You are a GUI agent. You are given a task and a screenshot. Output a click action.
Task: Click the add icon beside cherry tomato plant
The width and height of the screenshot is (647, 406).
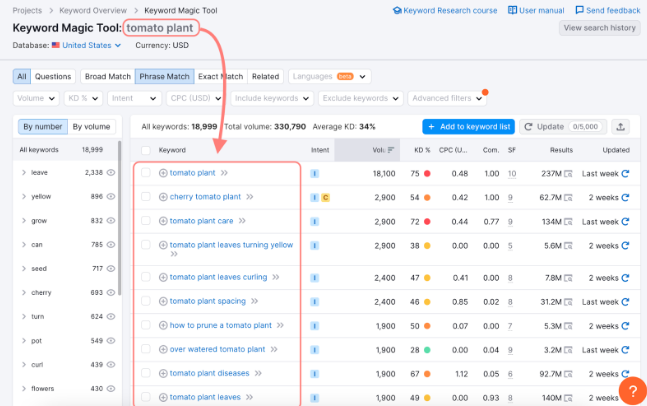point(164,197)
